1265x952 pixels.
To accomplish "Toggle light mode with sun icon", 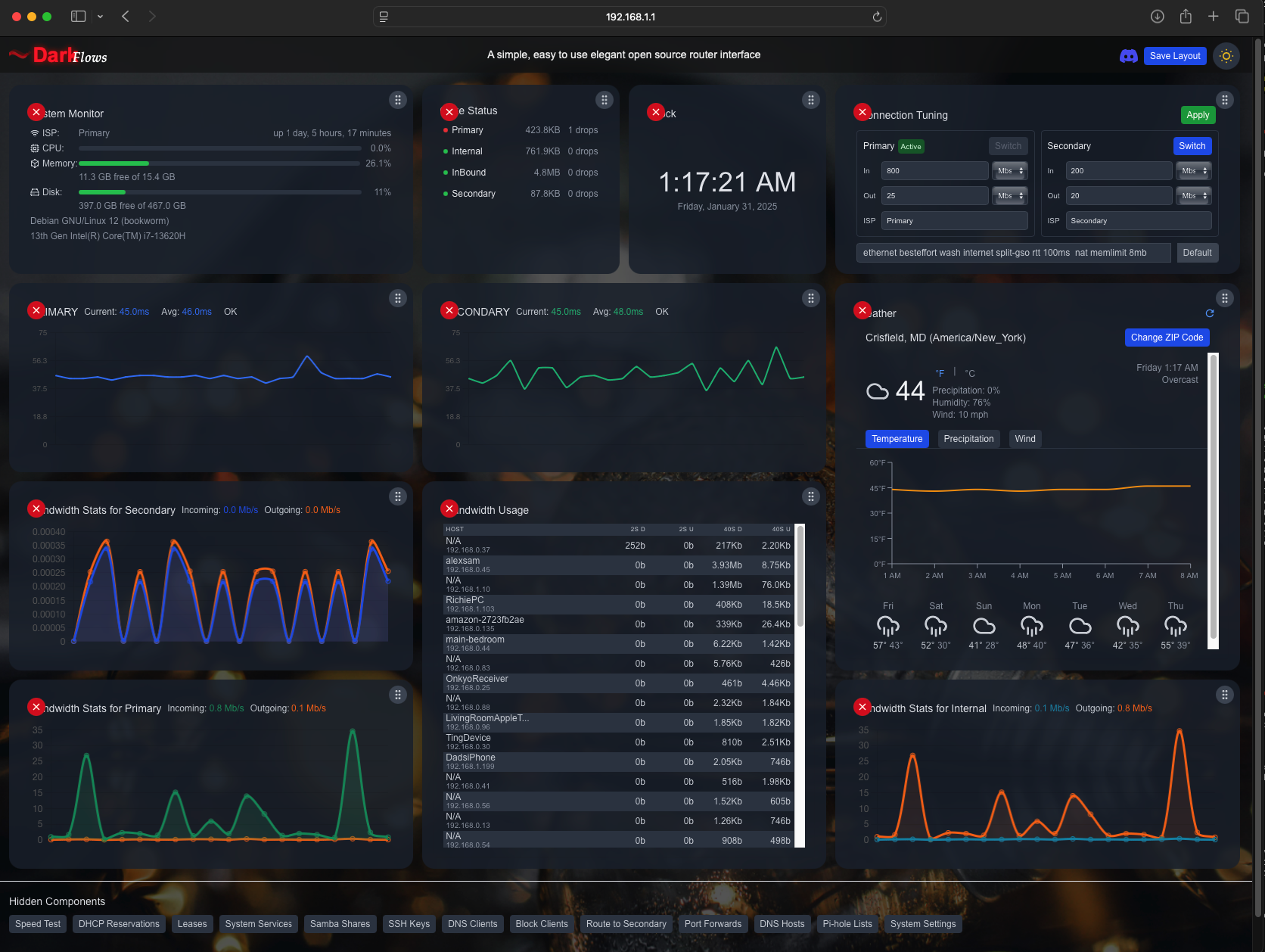I will pos(1226,56).
